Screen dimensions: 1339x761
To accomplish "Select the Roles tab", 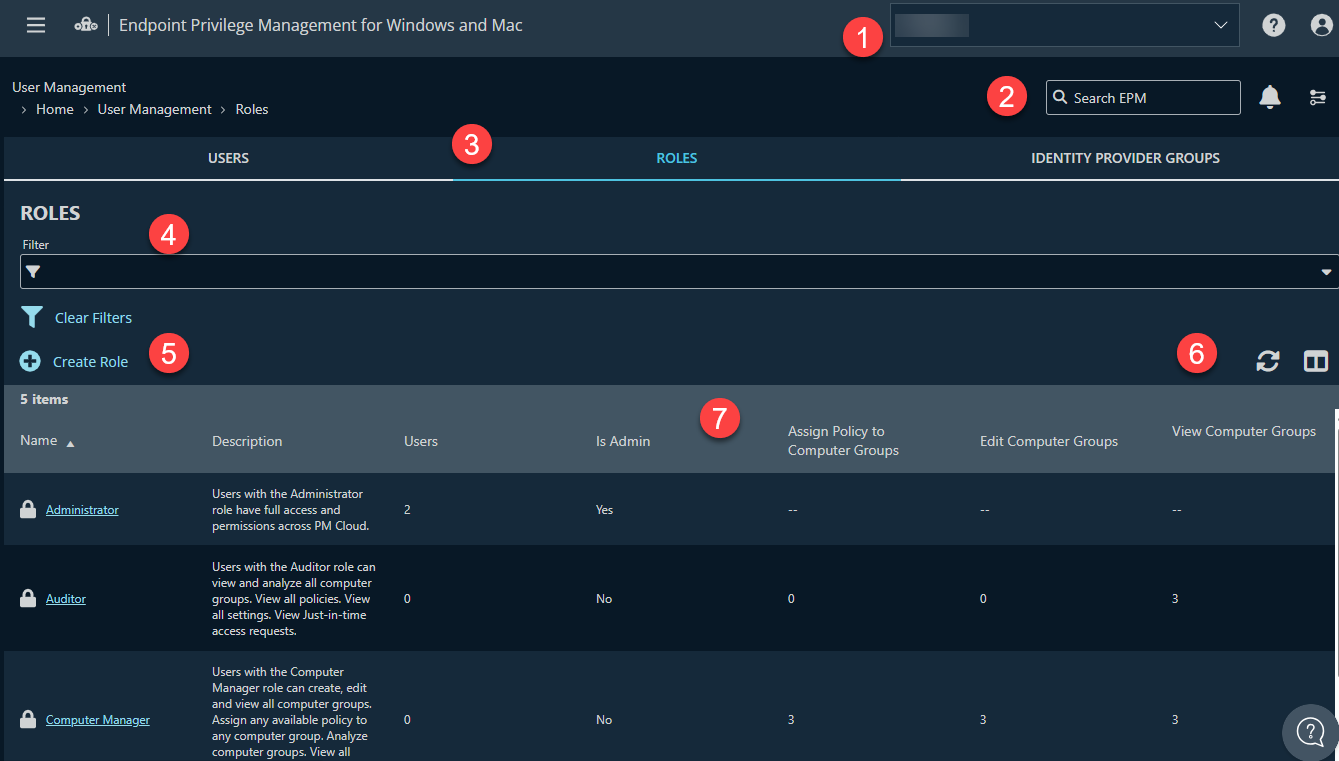I will tap(677, 158).
